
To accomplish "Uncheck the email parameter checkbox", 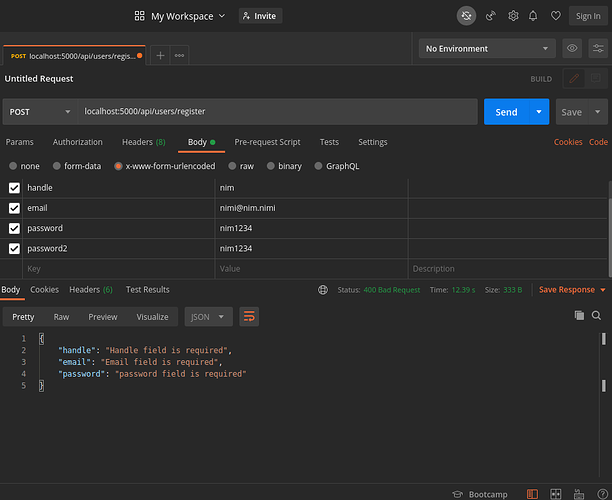I will 14,208.
